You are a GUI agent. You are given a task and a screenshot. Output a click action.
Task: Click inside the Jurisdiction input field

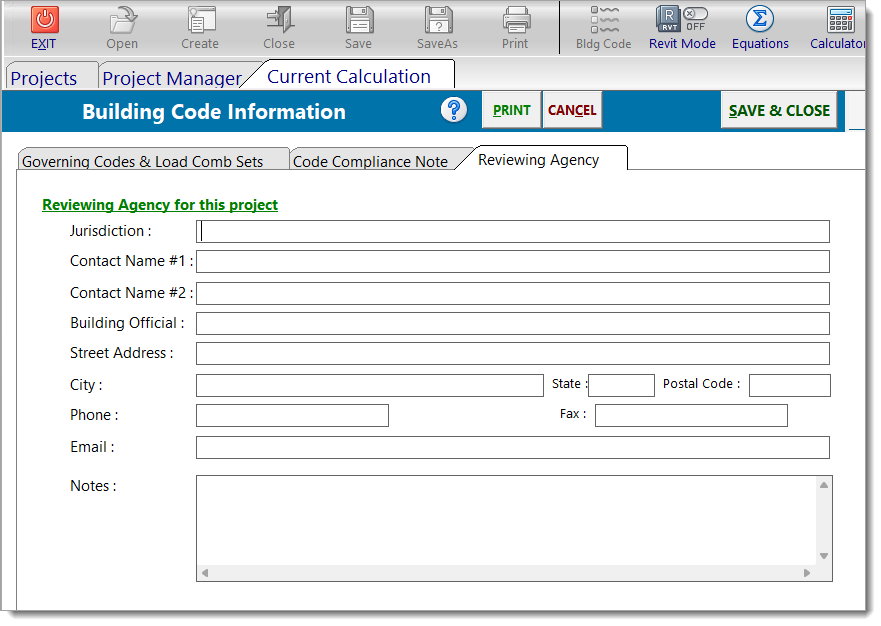[x=513, y=231]
